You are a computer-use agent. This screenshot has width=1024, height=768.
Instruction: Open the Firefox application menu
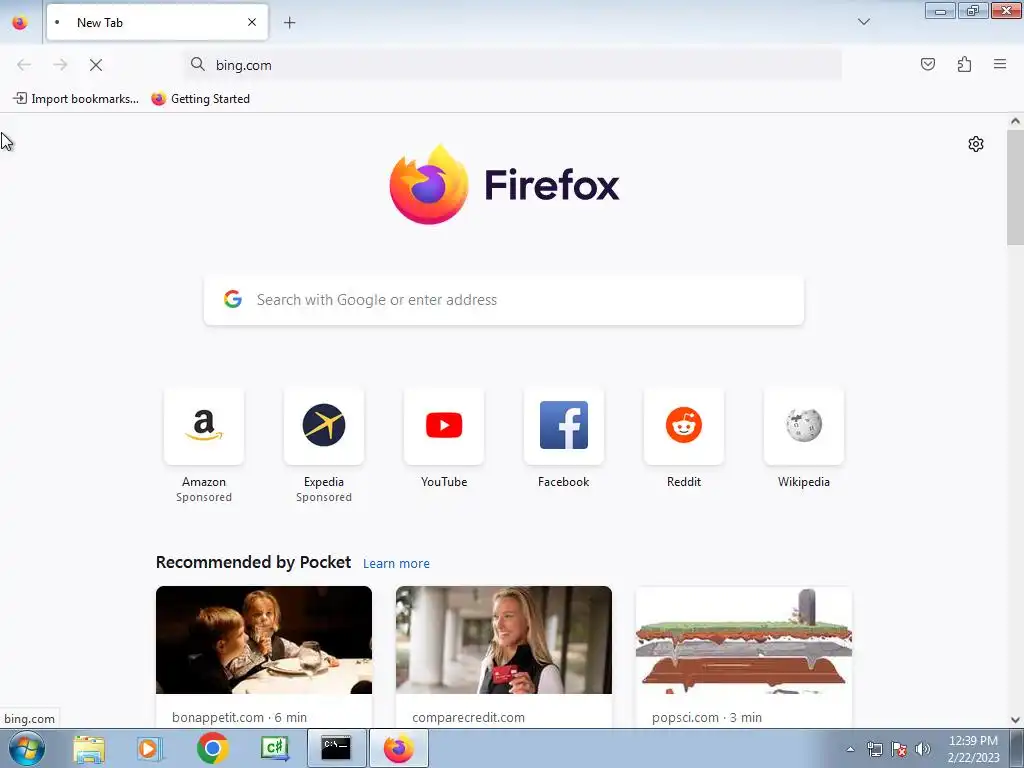pyautogui.click(x=1000, y=64)
